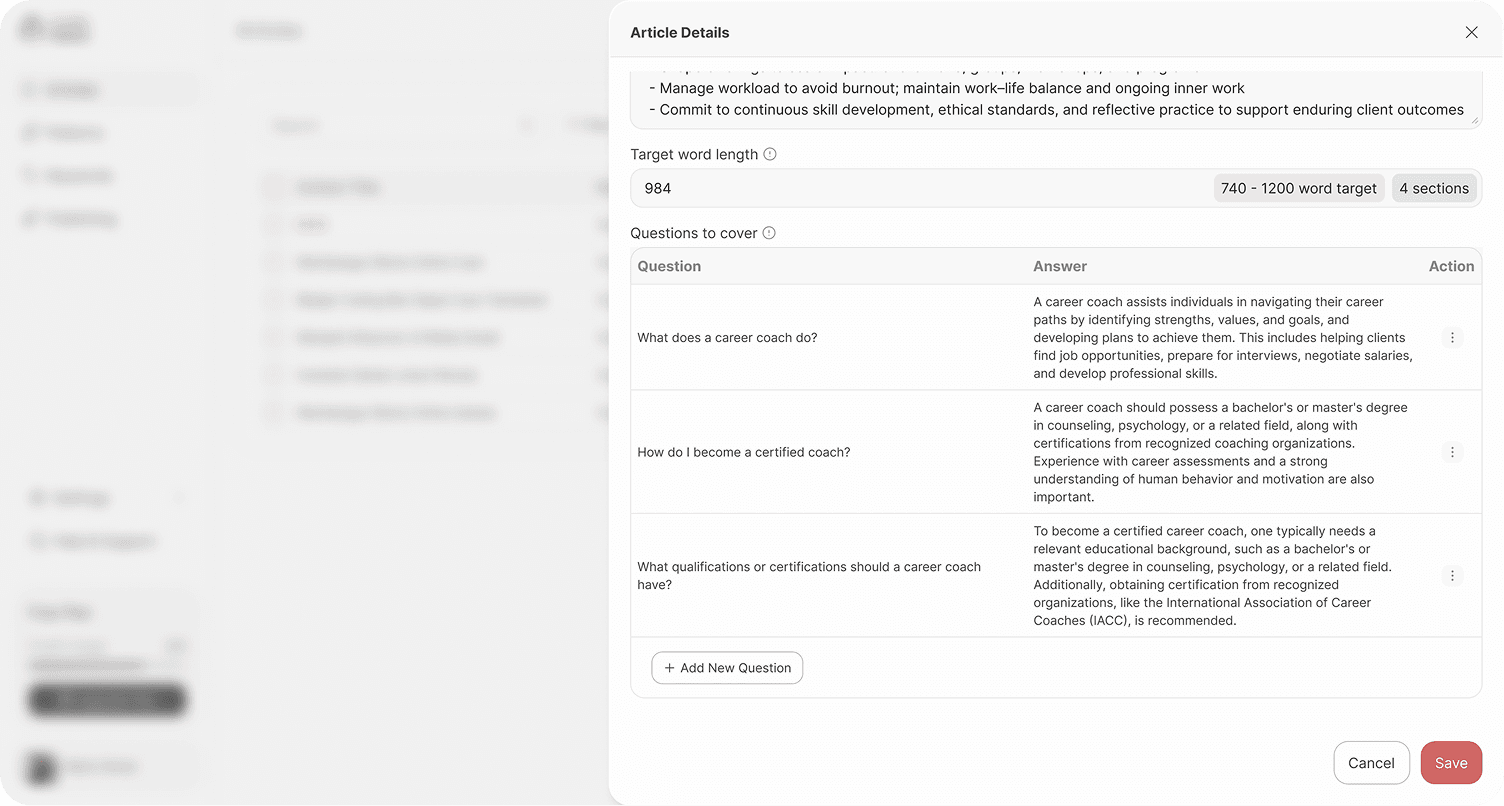Save the article details
The width and height of the screenshot is (1504, 806).
[x=1451, y=762]
